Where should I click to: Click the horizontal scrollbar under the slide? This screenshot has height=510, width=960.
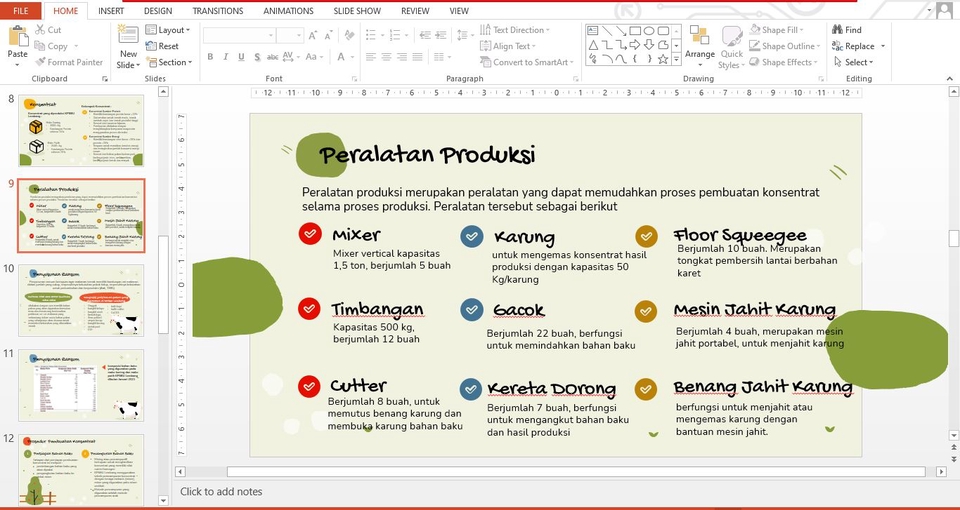[576, 472]
